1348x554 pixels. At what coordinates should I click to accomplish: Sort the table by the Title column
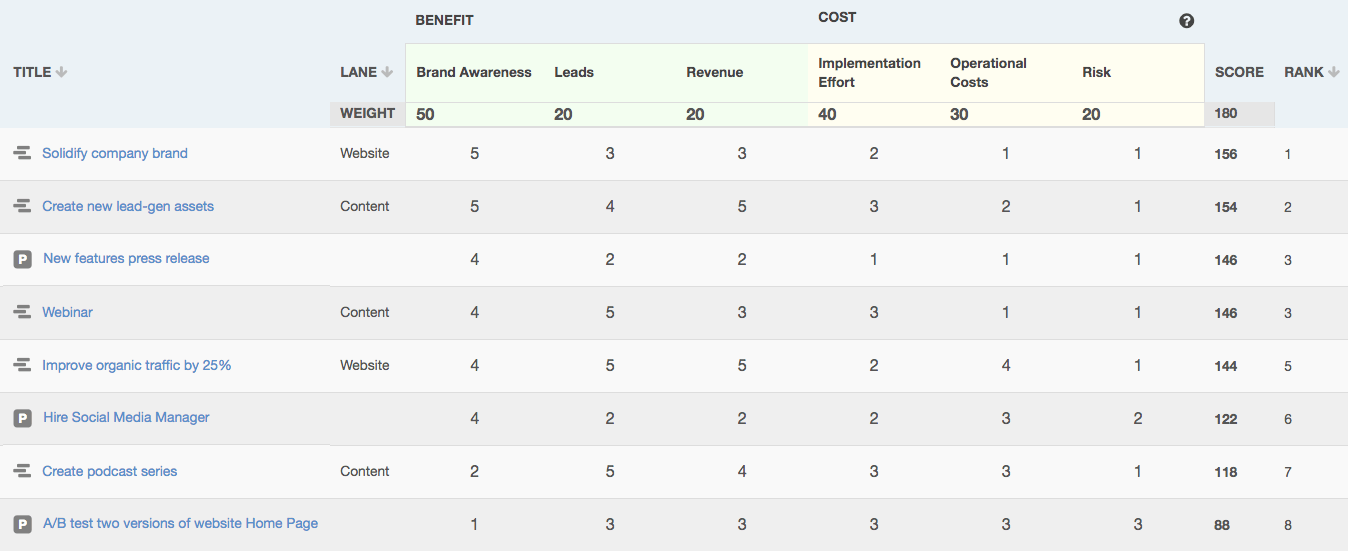40,72
